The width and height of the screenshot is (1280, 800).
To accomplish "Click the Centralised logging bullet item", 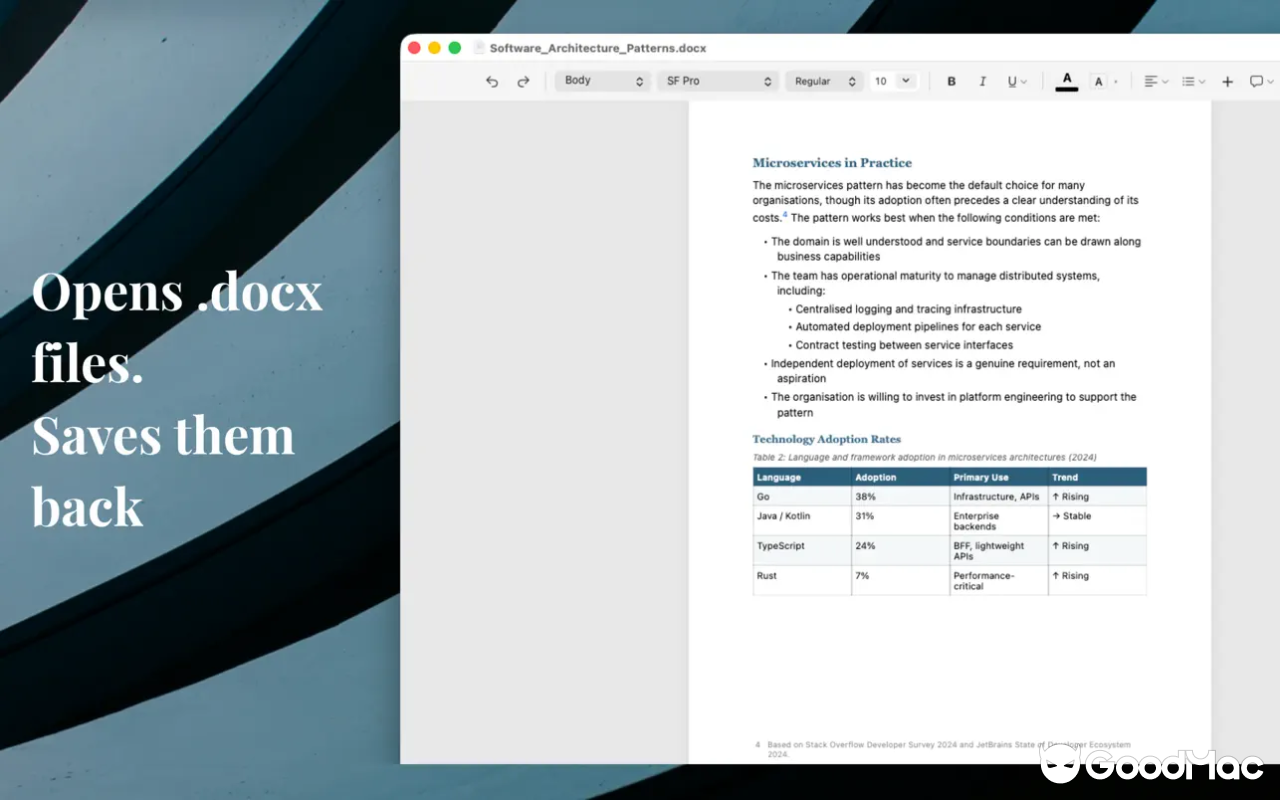I will click(905, 309).
